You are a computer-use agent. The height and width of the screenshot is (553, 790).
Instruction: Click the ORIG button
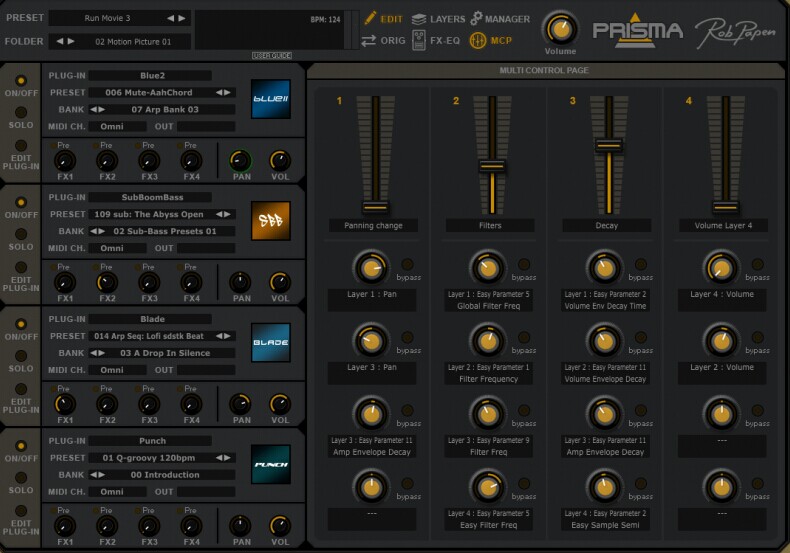(383, 41)
